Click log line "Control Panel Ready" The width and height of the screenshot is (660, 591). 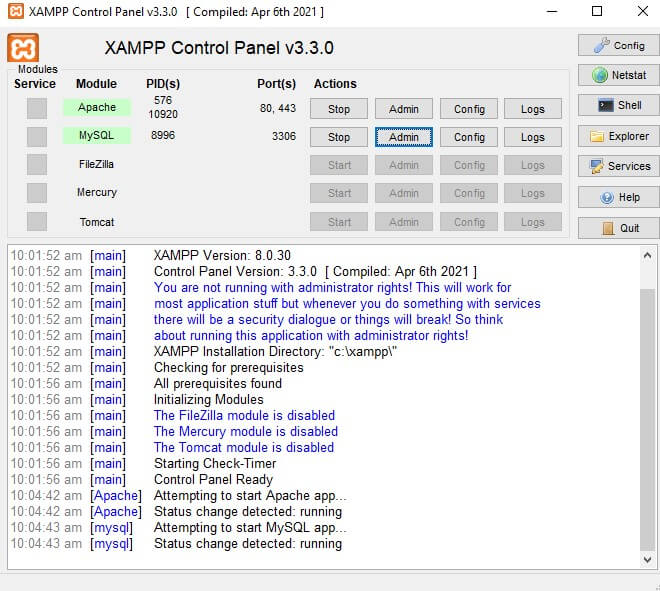point(213,479)
